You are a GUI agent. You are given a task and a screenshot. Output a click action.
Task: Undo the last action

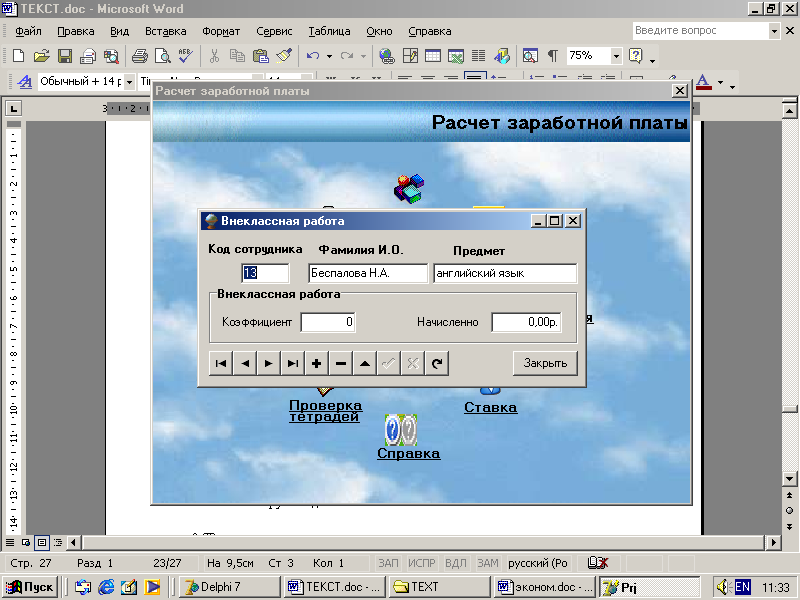pyautogui.click(x=313, y=56)
